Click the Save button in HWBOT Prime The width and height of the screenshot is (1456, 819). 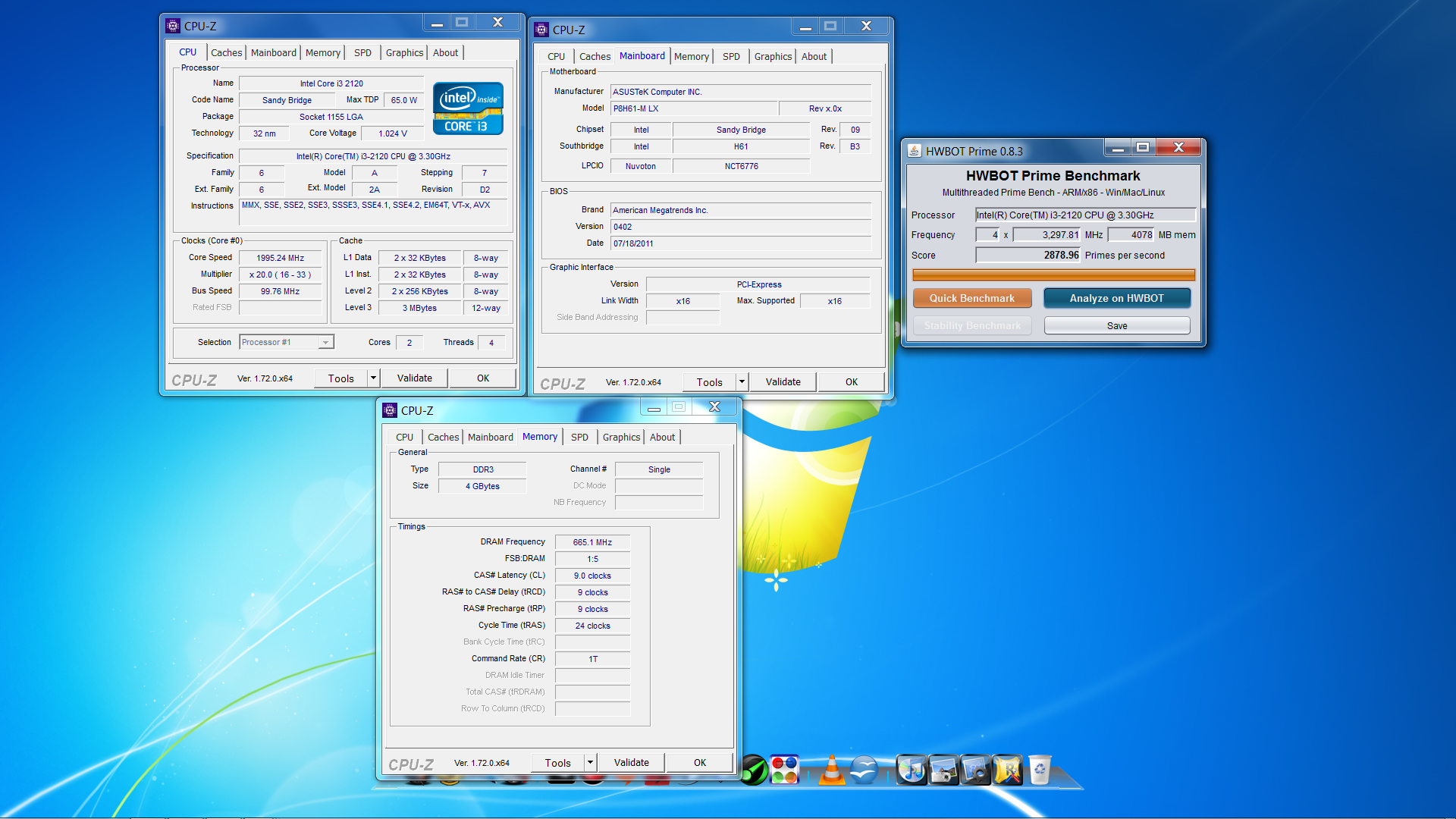(x=1116, y=325)
